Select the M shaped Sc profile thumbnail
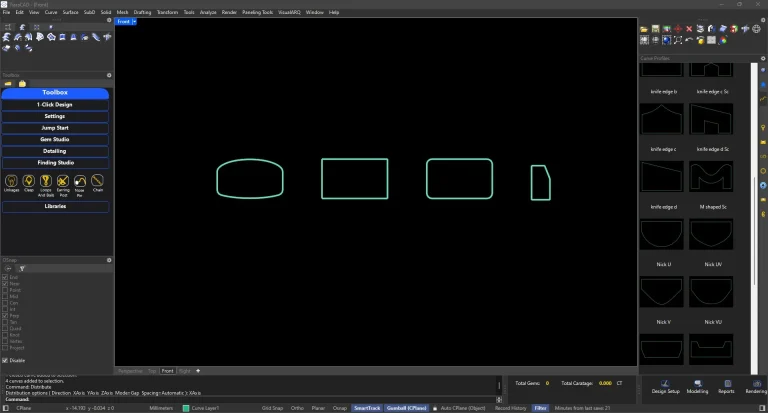768x413 pixels. click(713, 180)
